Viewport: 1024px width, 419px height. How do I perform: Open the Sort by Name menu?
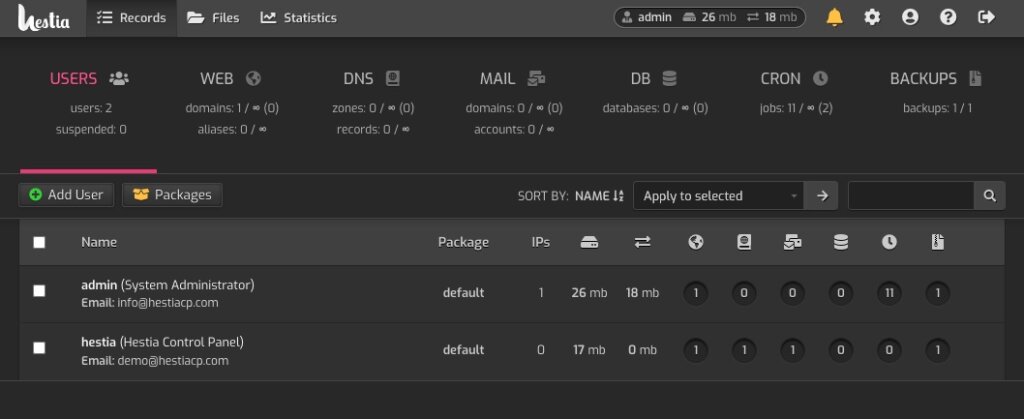pyautogui.click(x=600, y=196)
